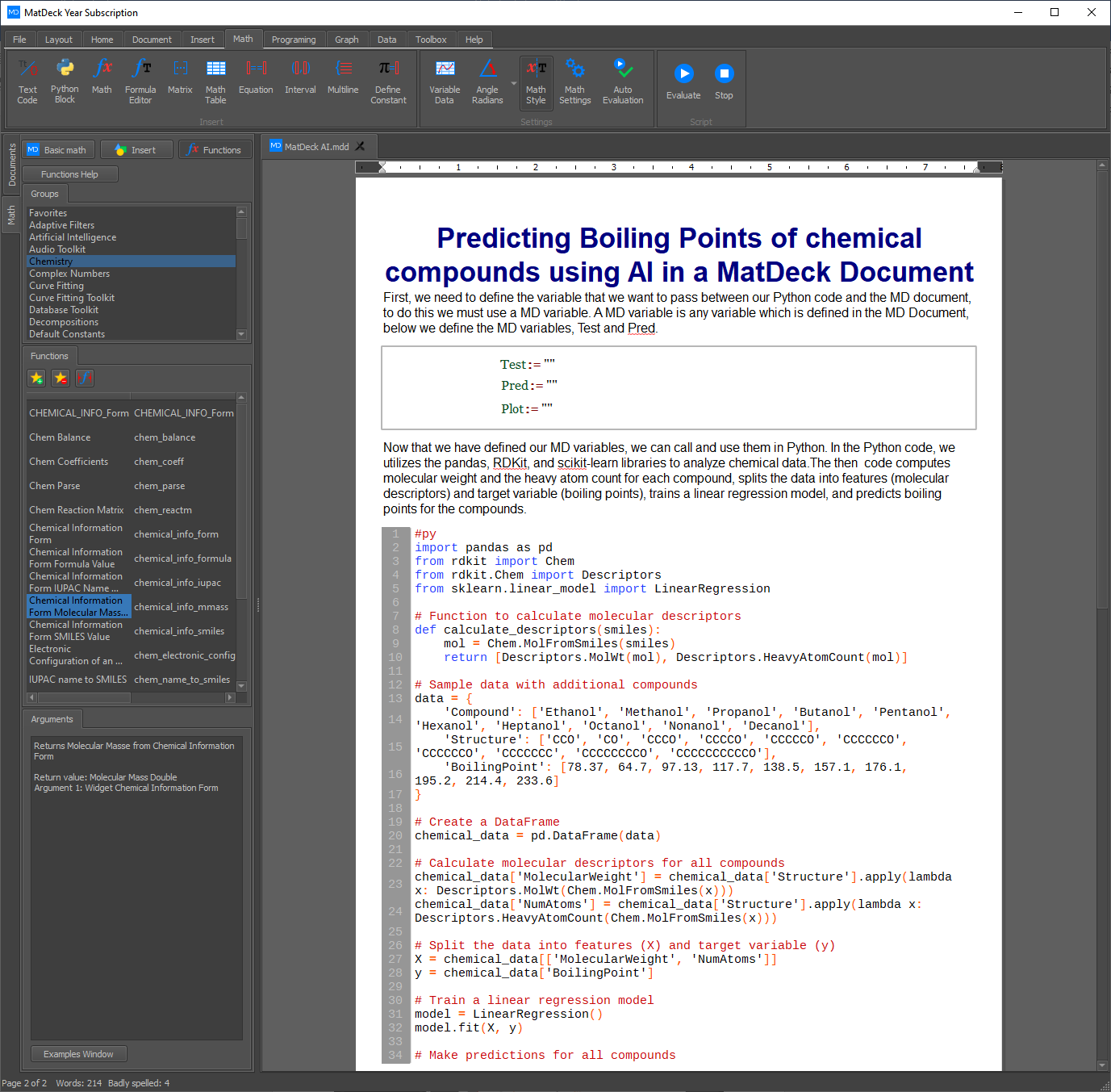Open the Math vertical side tab
Viewport: 1111px width, 1092px height.
click(11, 215)
